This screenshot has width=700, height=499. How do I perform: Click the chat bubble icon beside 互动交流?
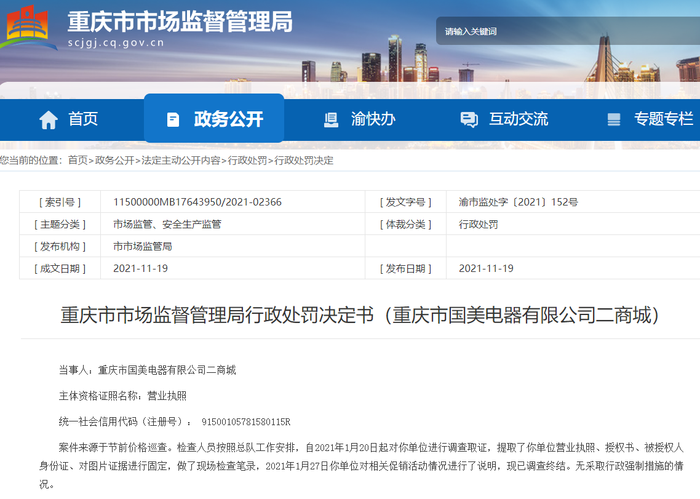point(469,120)
